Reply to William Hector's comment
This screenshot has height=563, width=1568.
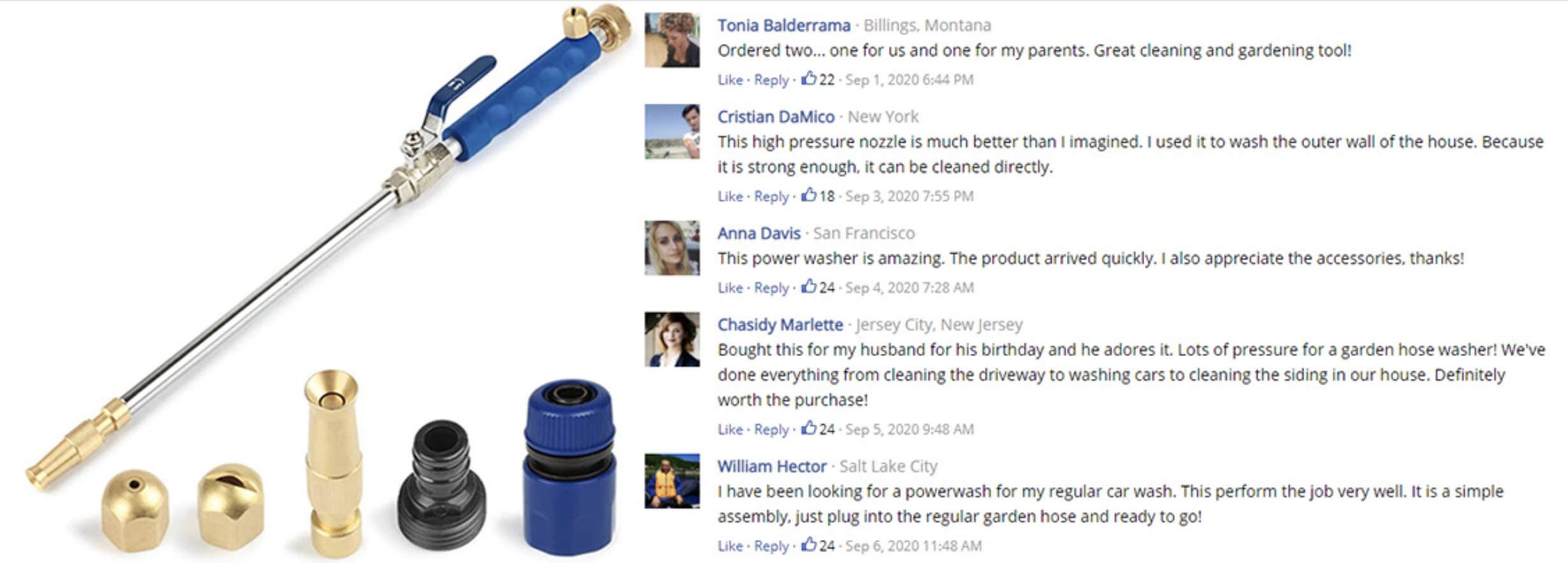pos(771,546)
